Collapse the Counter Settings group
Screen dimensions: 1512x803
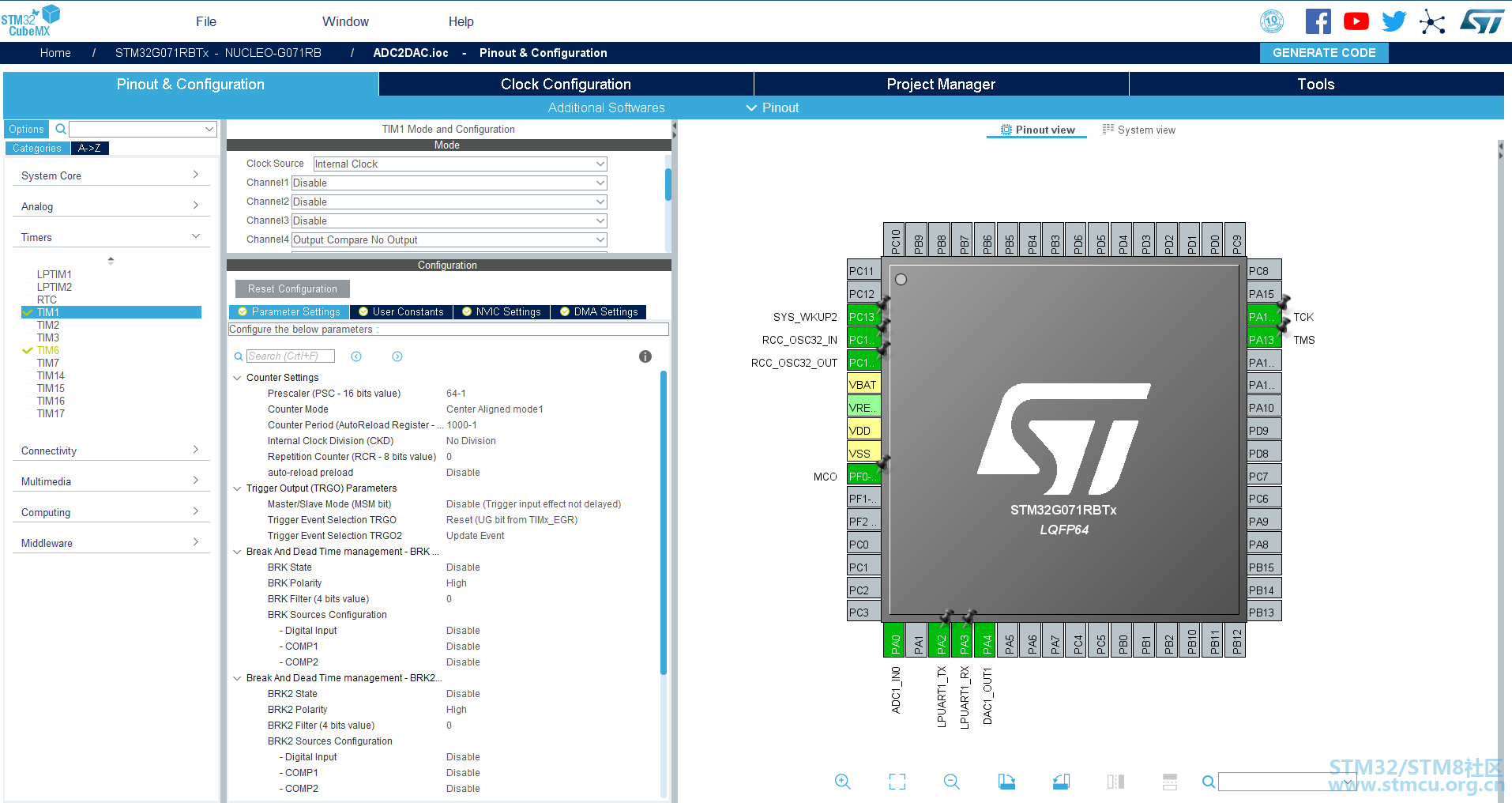(237, 378)
